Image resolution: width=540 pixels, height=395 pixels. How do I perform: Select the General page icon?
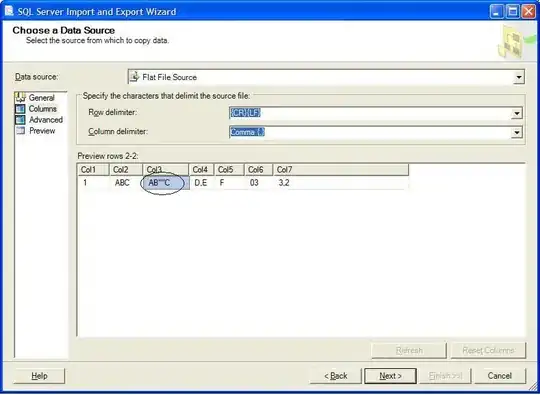(x=21, y=97)
